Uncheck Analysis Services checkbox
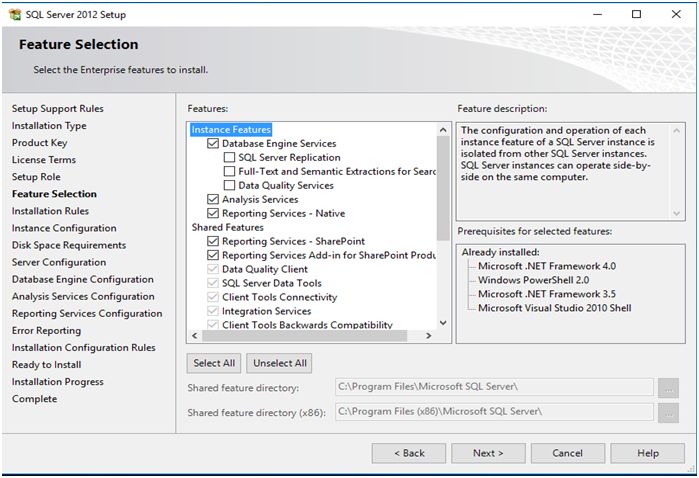The image size is (699, 478). click(x=213, y=199)
